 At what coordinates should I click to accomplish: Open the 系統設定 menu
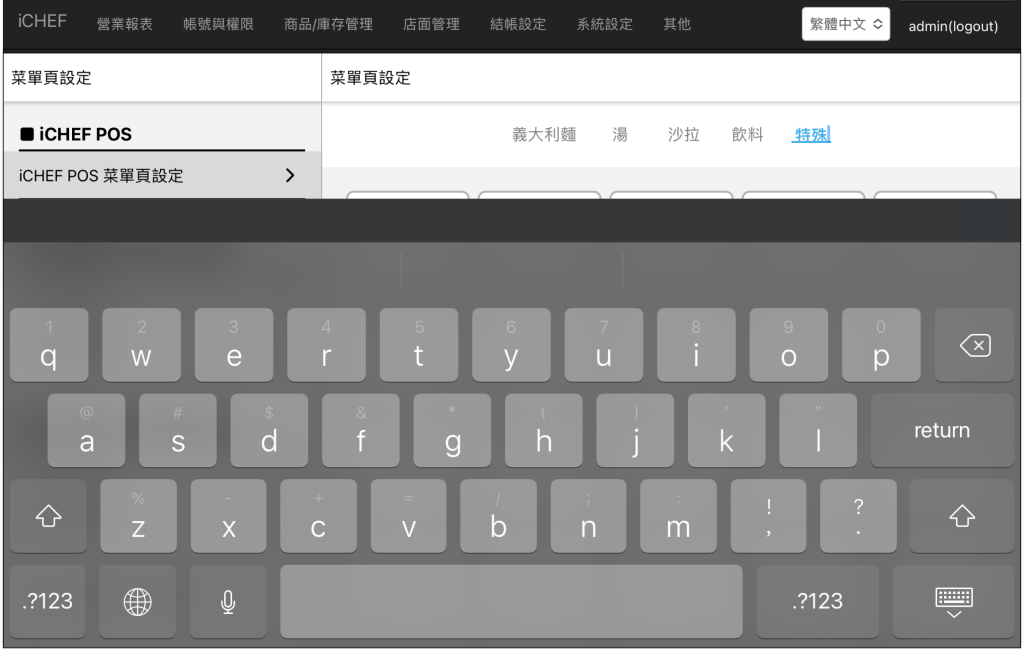605,24
